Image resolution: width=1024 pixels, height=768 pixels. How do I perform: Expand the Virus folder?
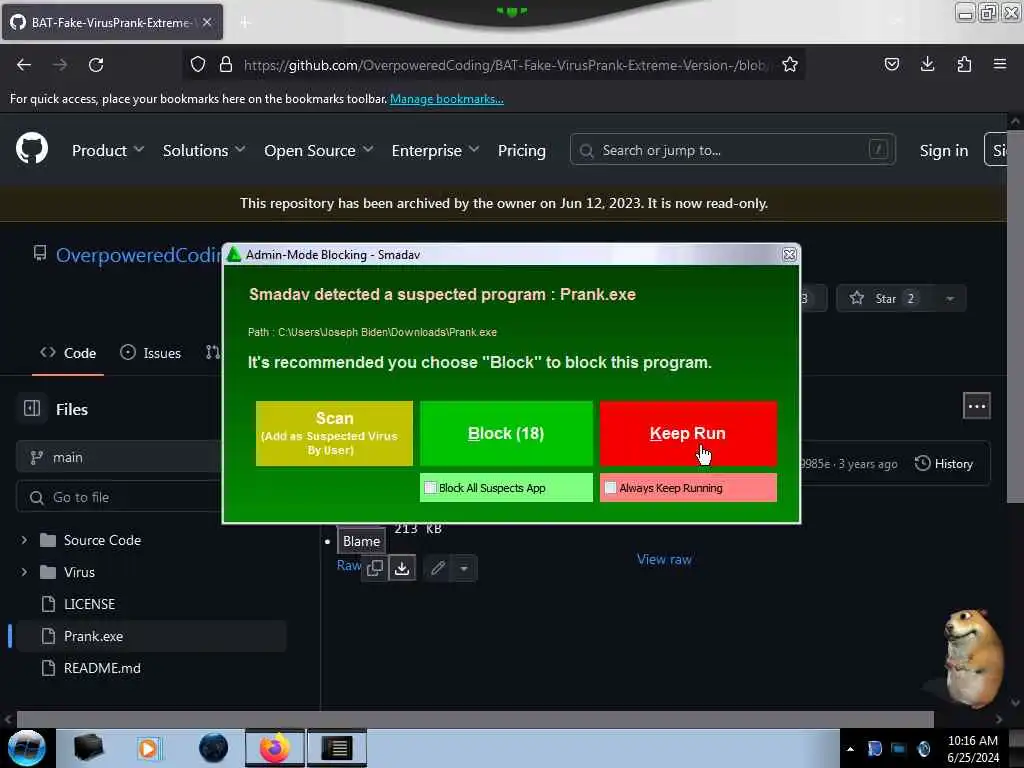[24, 572]
